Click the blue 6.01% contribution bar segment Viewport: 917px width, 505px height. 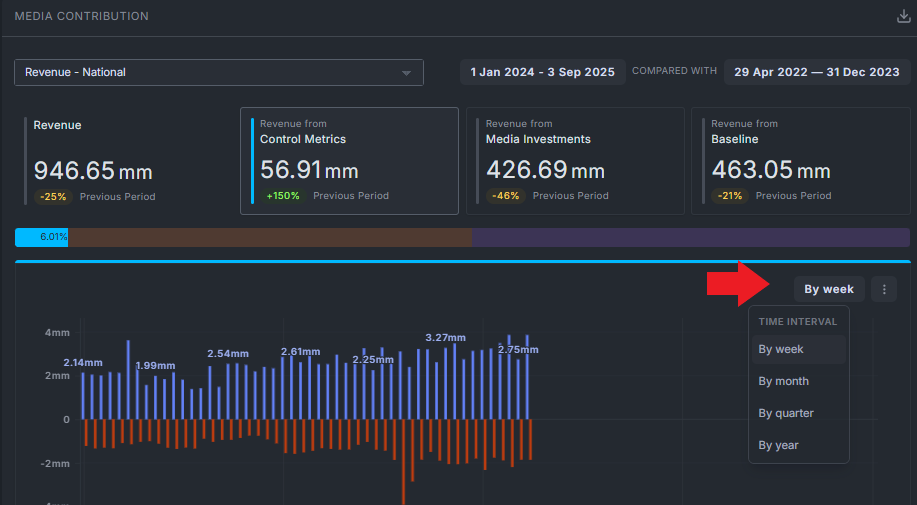click(x=42, y=237)
